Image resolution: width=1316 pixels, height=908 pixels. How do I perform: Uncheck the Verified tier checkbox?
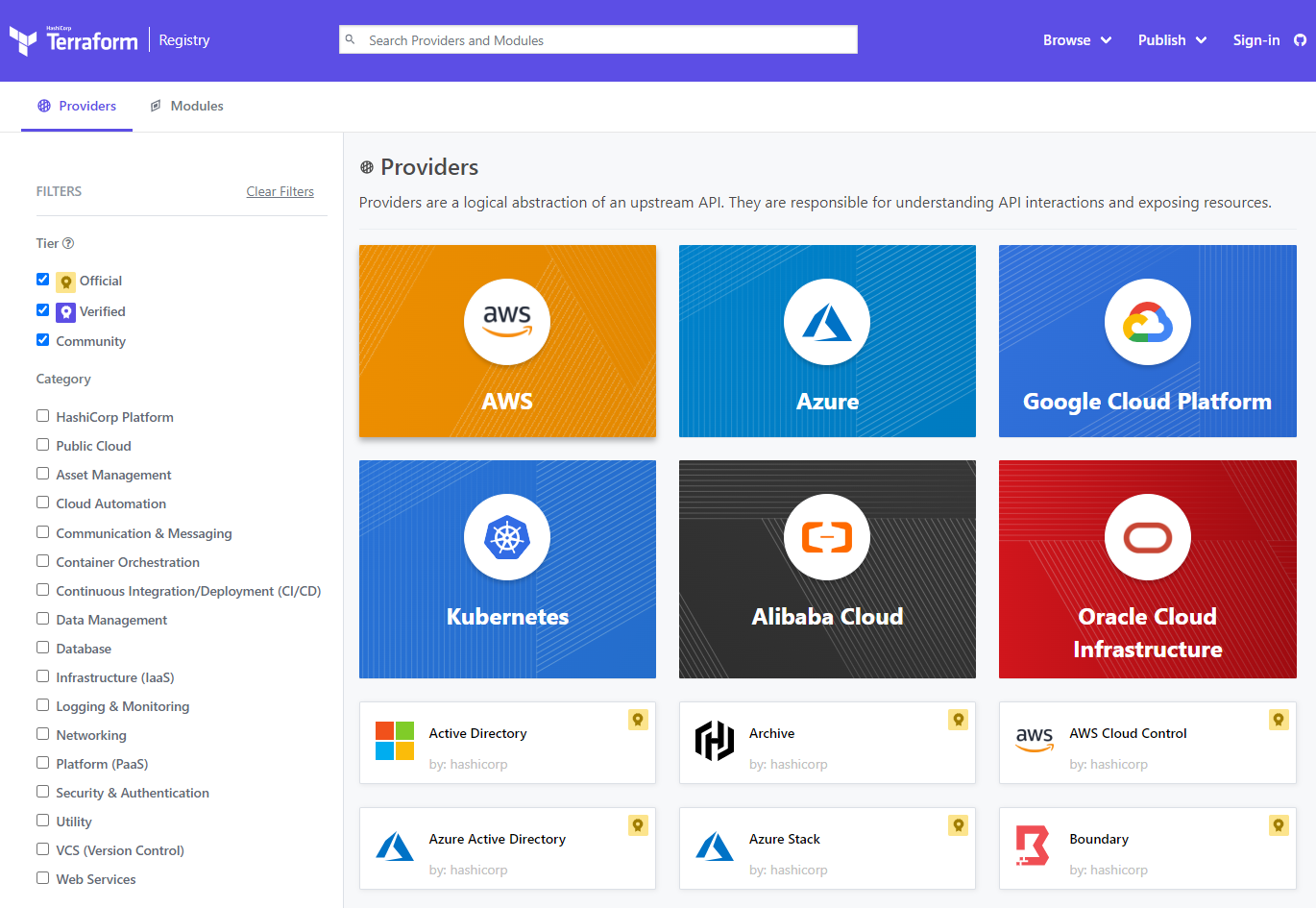[43, 310]
